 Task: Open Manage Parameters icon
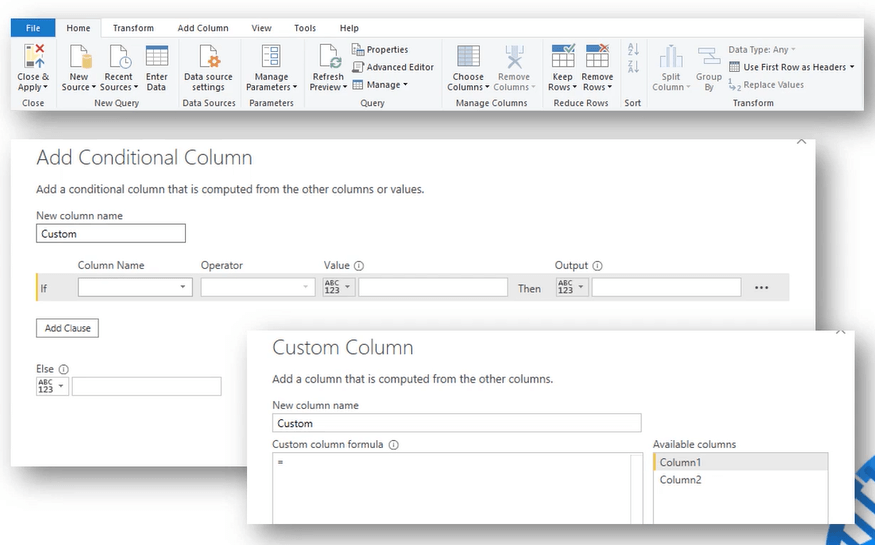coord(271,56)
